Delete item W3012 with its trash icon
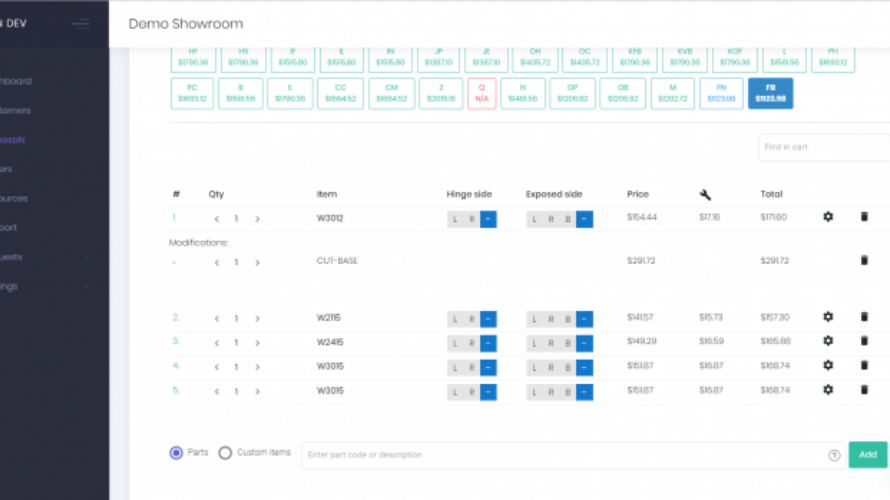The image size is (890, 500). 864,217
